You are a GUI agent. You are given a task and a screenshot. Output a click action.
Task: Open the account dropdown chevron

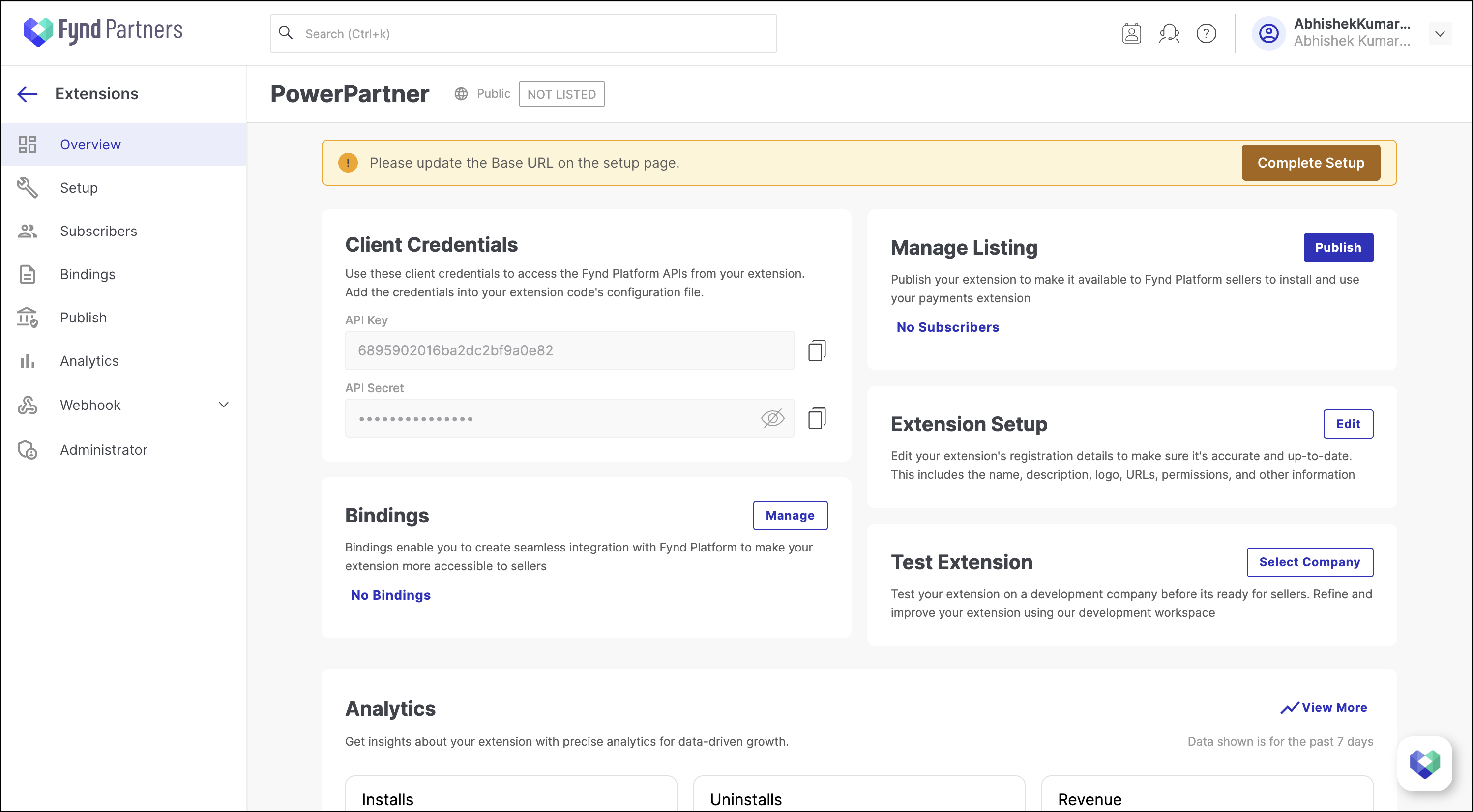1440,34
